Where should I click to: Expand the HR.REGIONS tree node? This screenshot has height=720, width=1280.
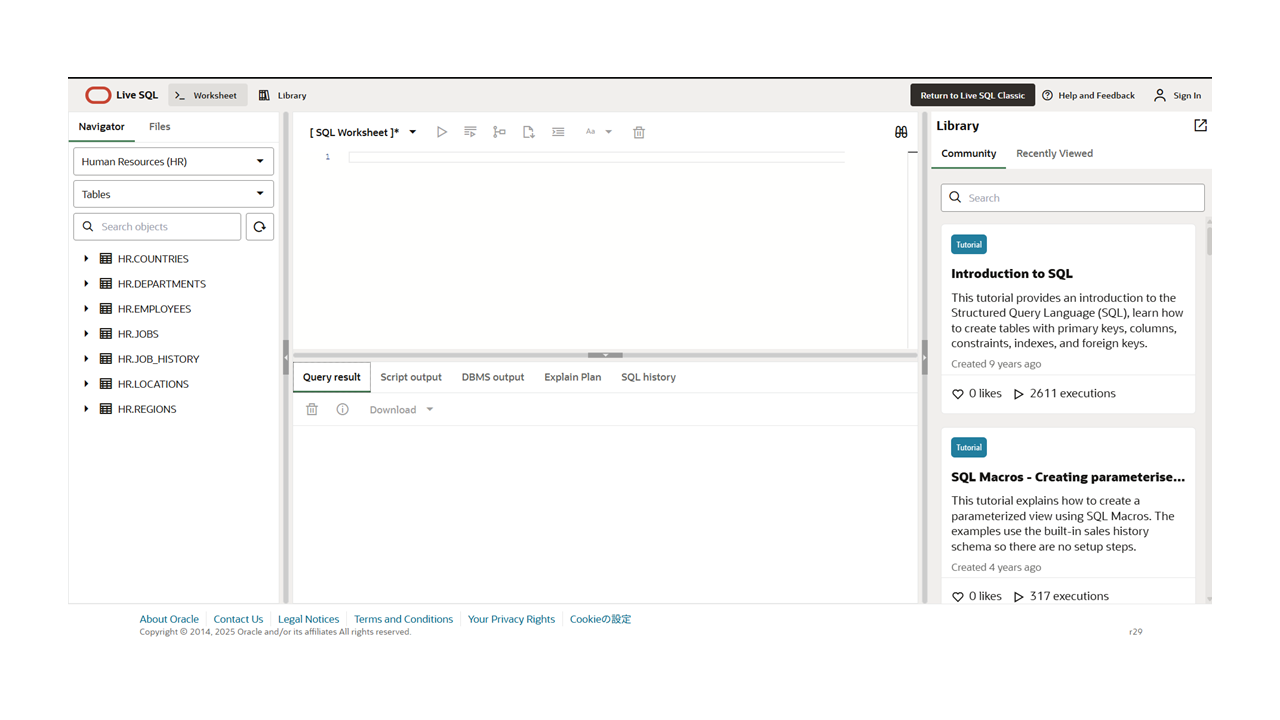tap(86, 409)
